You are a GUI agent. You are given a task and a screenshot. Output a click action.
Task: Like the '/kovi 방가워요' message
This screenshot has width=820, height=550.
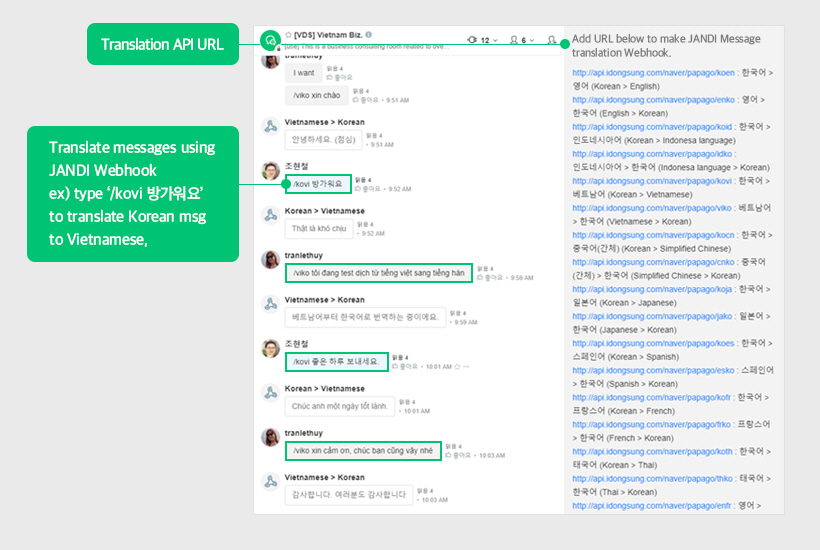(x=368, y=189)
